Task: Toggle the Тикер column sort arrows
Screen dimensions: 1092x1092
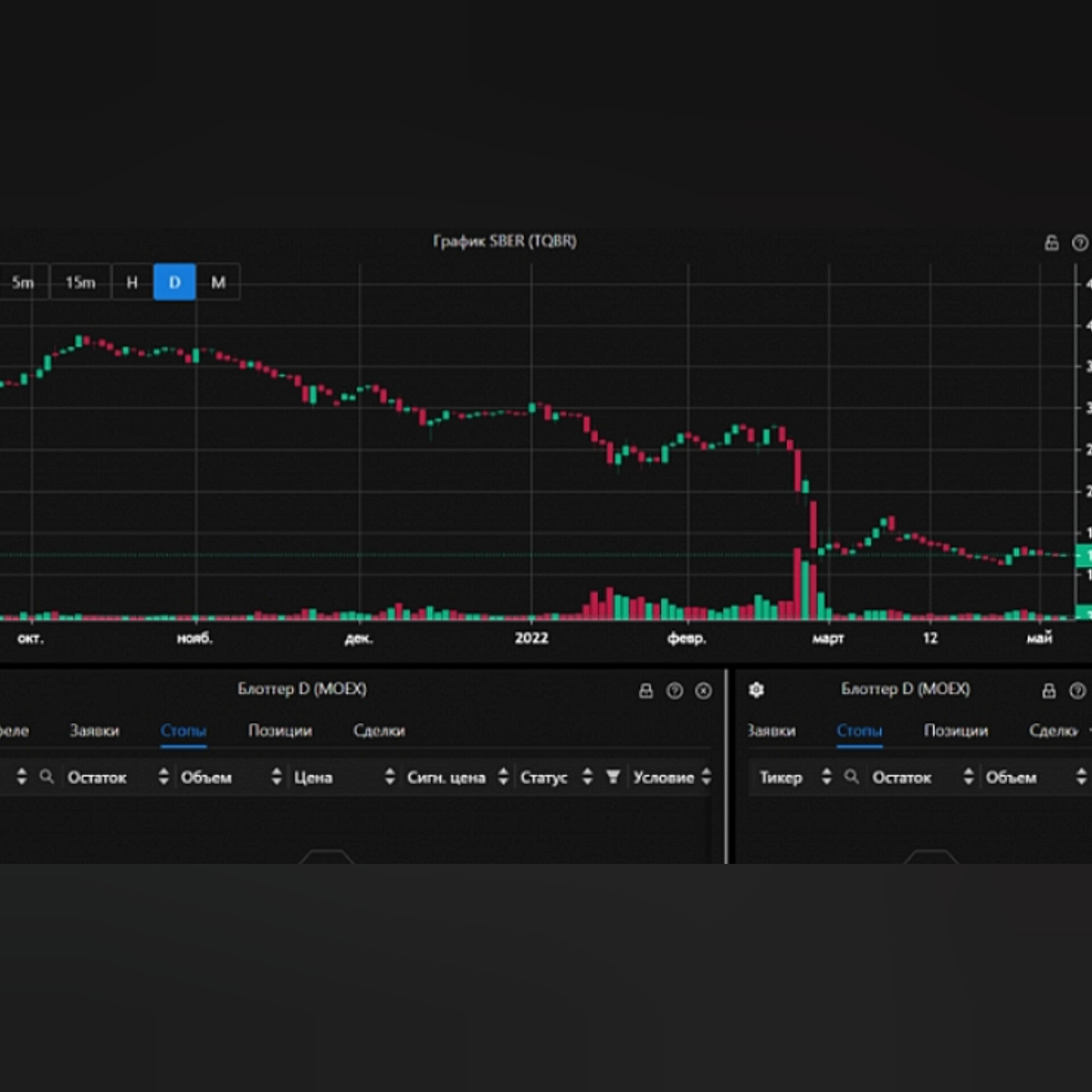Action: point(826,776)
